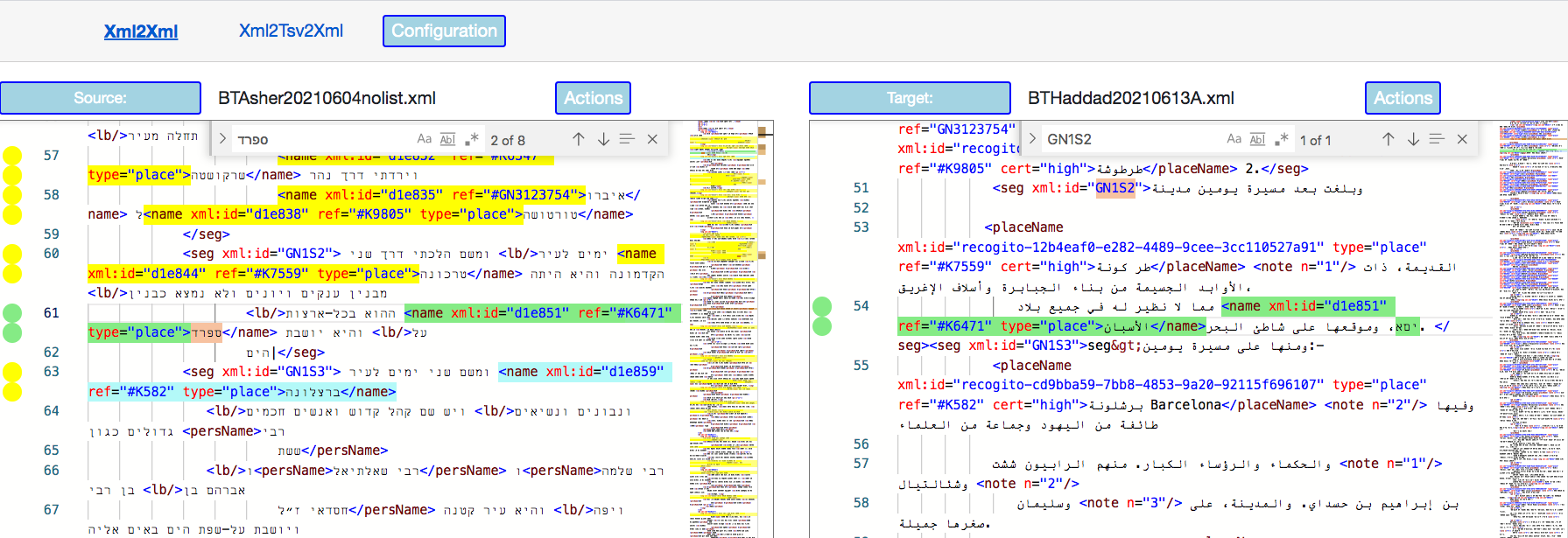Image resolution: width=1568 pixels, height=538 pixels.
Task: Click green-highlighted d1e851 name tag in Target
Action: click(x=1308, y=306)
